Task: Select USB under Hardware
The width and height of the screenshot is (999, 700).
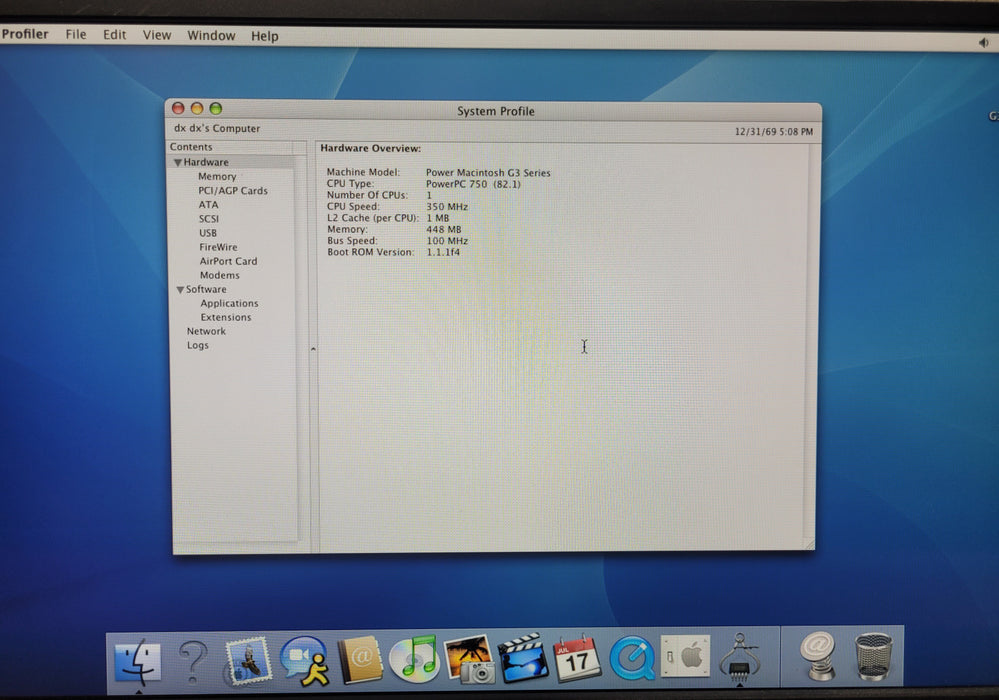Action: pos(208,233)
